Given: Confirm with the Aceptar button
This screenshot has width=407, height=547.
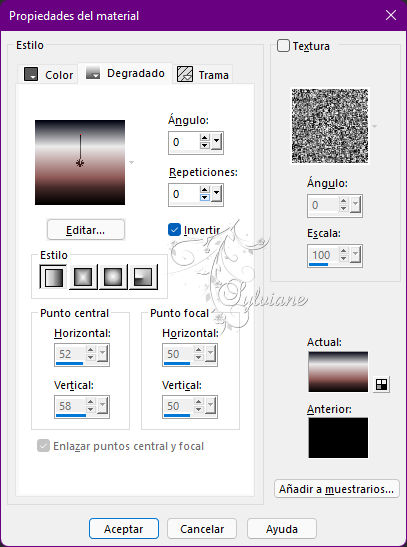Looking at the screenshot, I should pyautogui.click(x=124, y=529).
